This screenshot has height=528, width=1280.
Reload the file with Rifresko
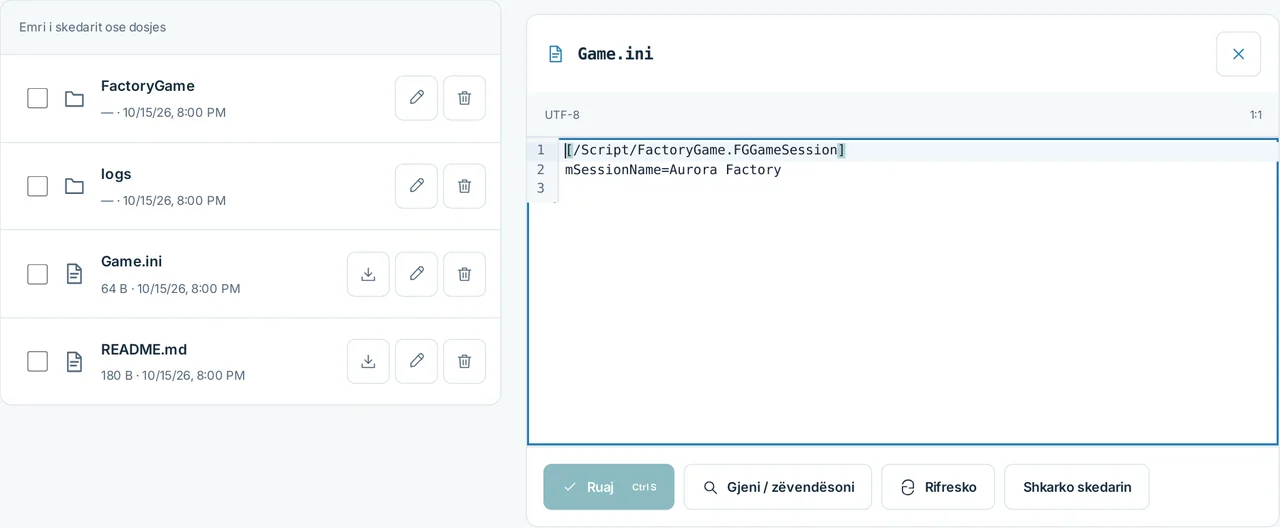938,487
